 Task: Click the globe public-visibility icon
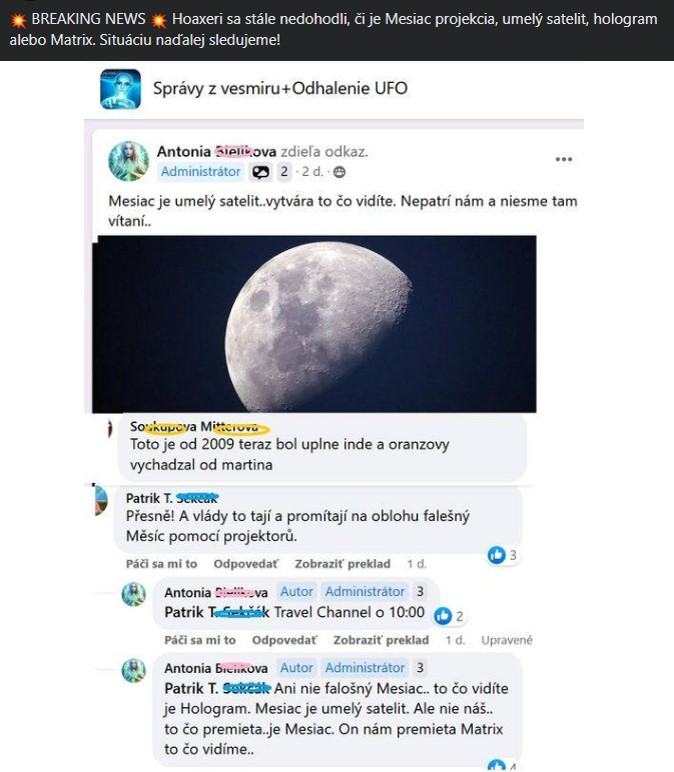coord(339,172)
